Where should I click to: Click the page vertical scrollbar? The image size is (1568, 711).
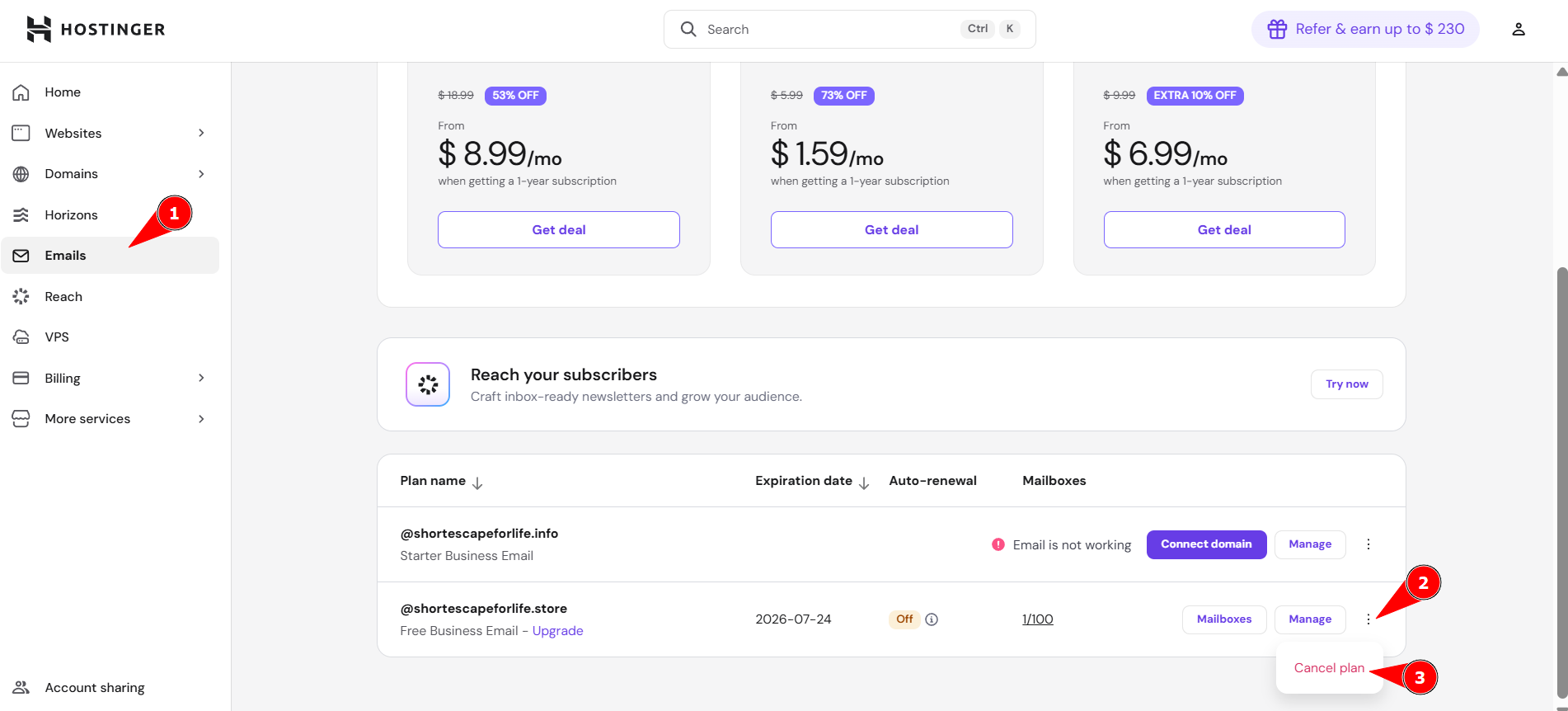click(x=1561, y=478)
